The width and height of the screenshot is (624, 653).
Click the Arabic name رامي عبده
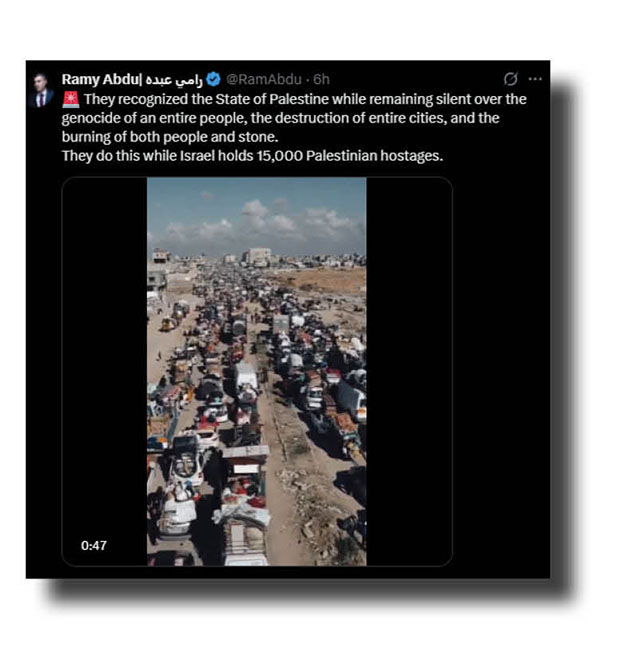point(174,80)
